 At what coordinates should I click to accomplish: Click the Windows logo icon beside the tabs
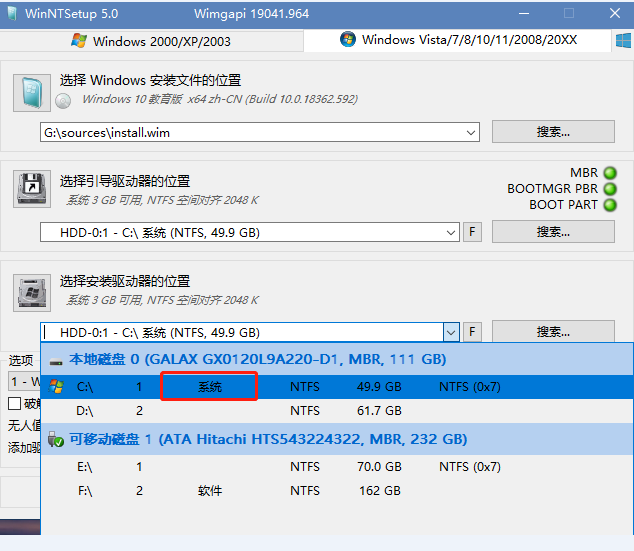(623, 41)
